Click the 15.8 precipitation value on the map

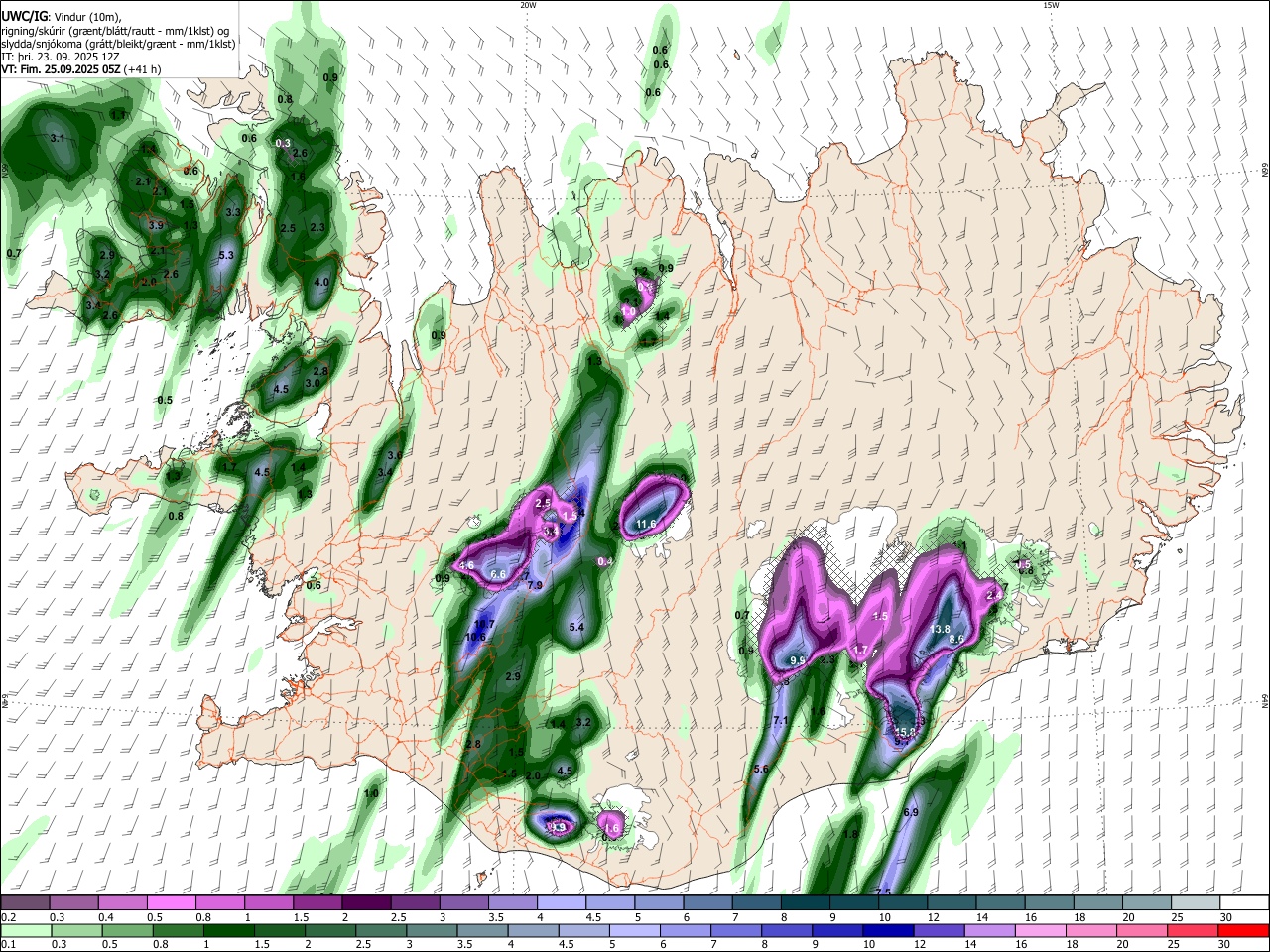(905, 732)
